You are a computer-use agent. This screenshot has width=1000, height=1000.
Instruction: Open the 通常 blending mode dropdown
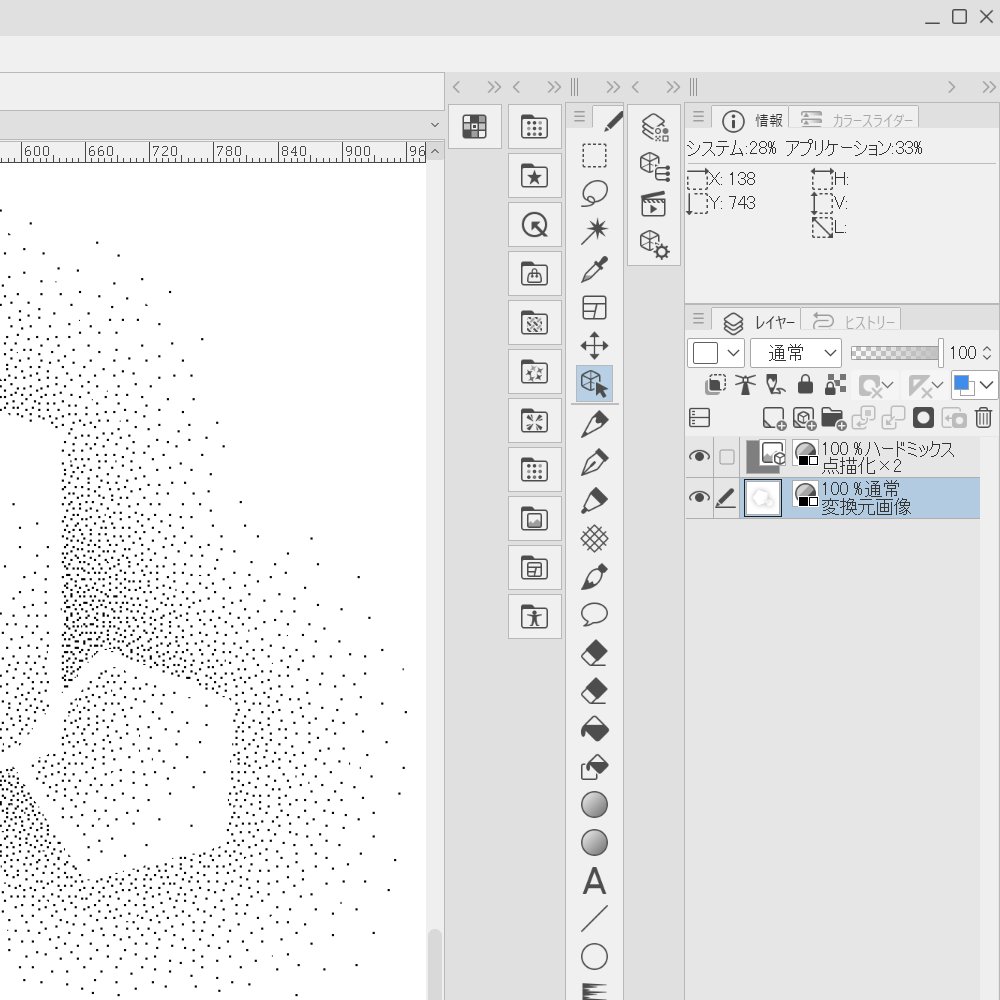tap(796, 353)
